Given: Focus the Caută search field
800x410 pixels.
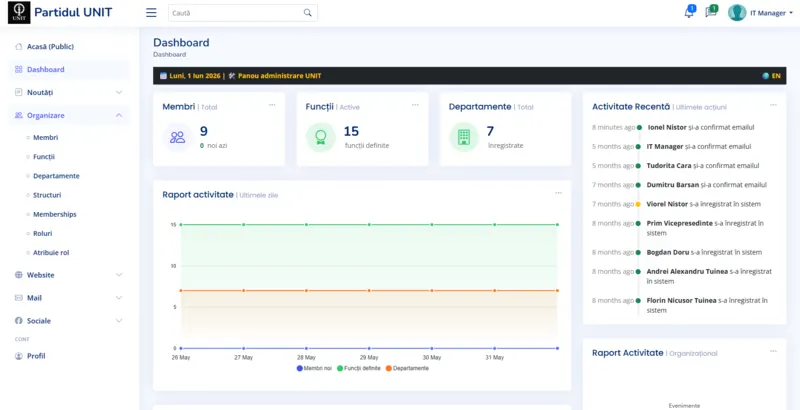Looking at the screenshot, I should pos(243,13).
